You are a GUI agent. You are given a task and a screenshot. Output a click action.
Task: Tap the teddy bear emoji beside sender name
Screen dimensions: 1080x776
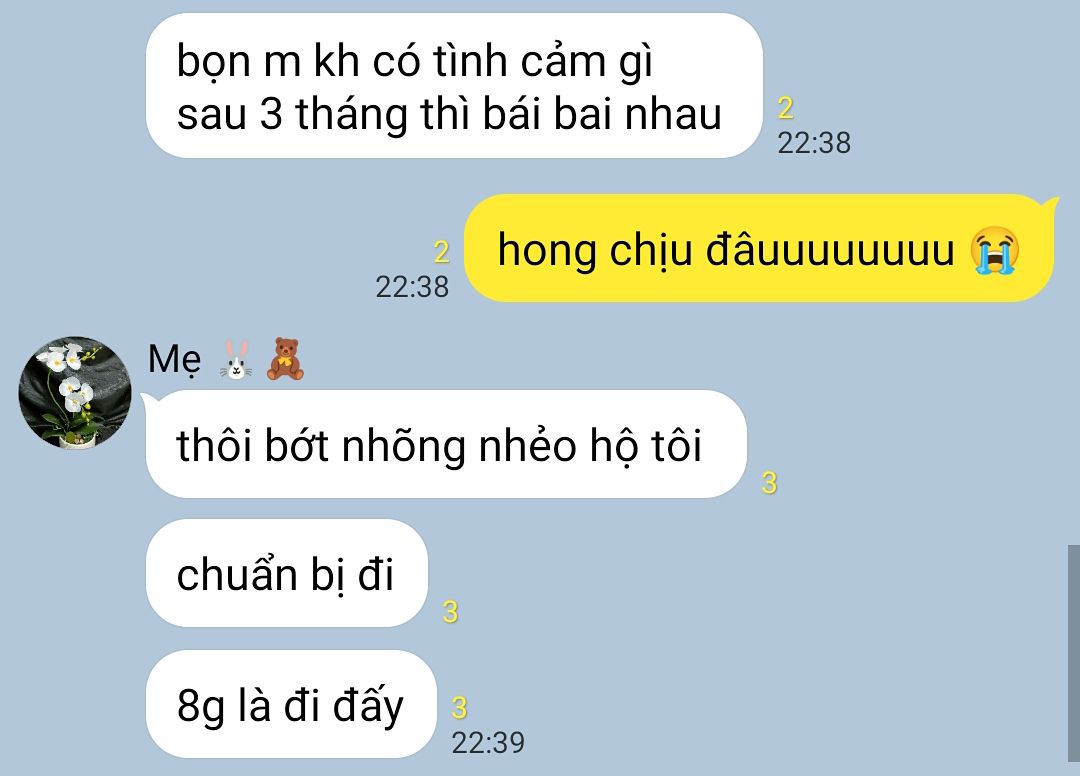[285, 359]
